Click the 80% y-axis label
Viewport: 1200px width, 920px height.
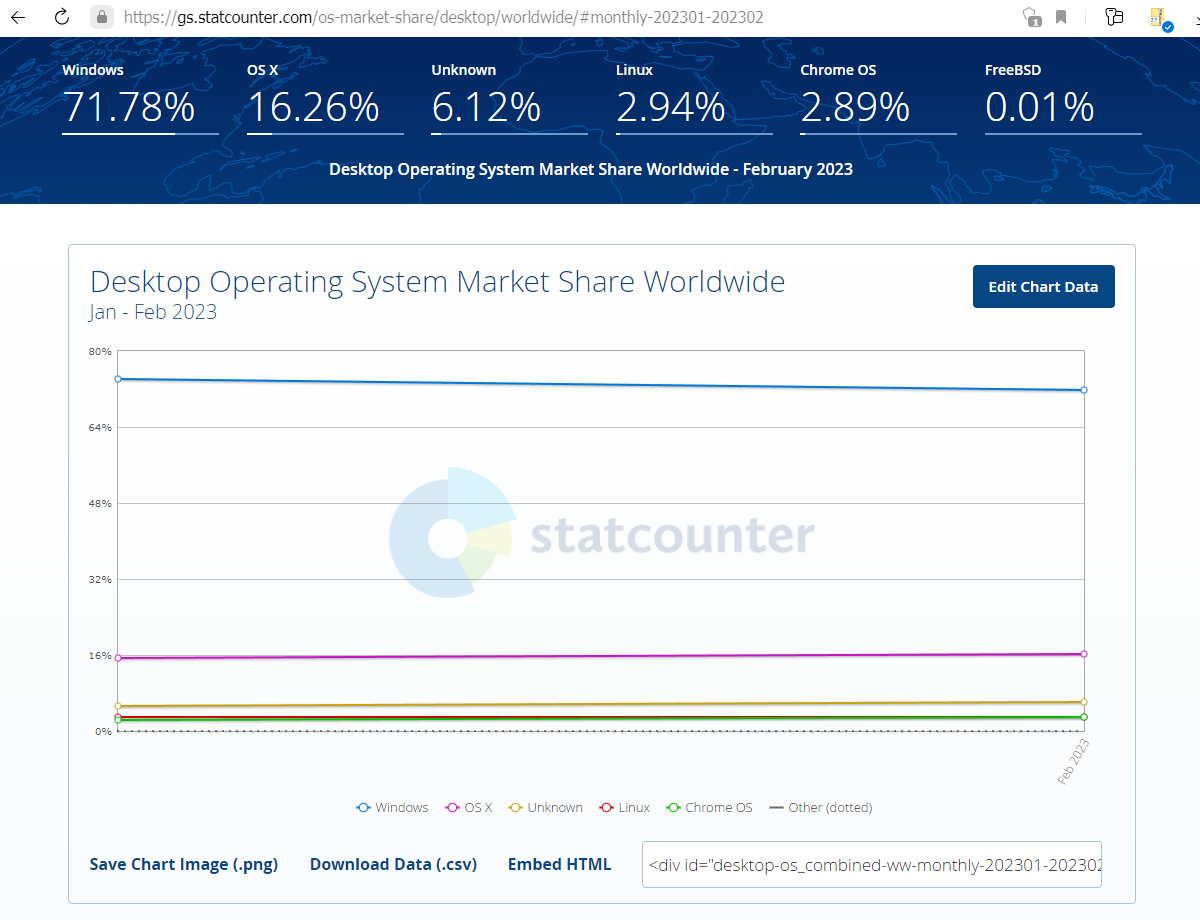click(100, 351)
